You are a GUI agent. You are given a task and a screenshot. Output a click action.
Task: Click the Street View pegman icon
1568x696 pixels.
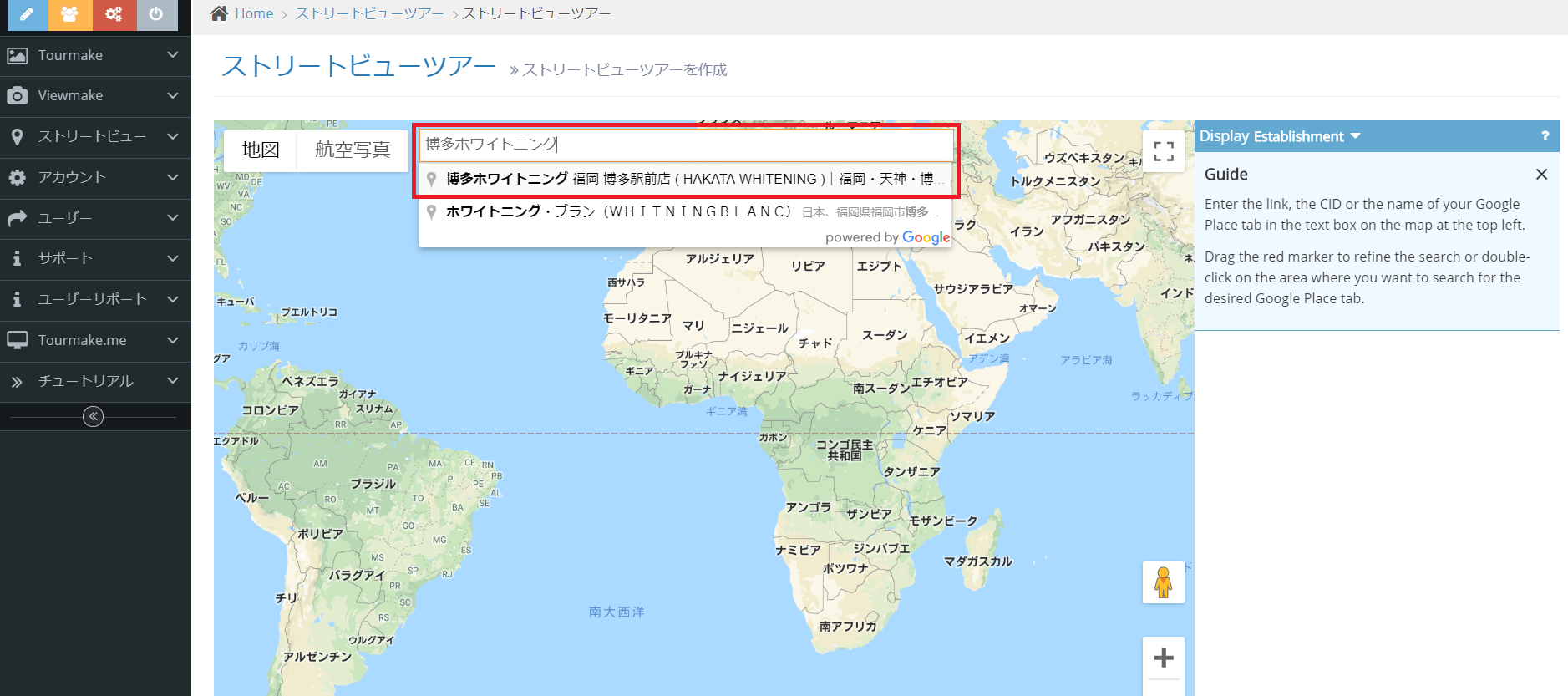click(1164, 582)
